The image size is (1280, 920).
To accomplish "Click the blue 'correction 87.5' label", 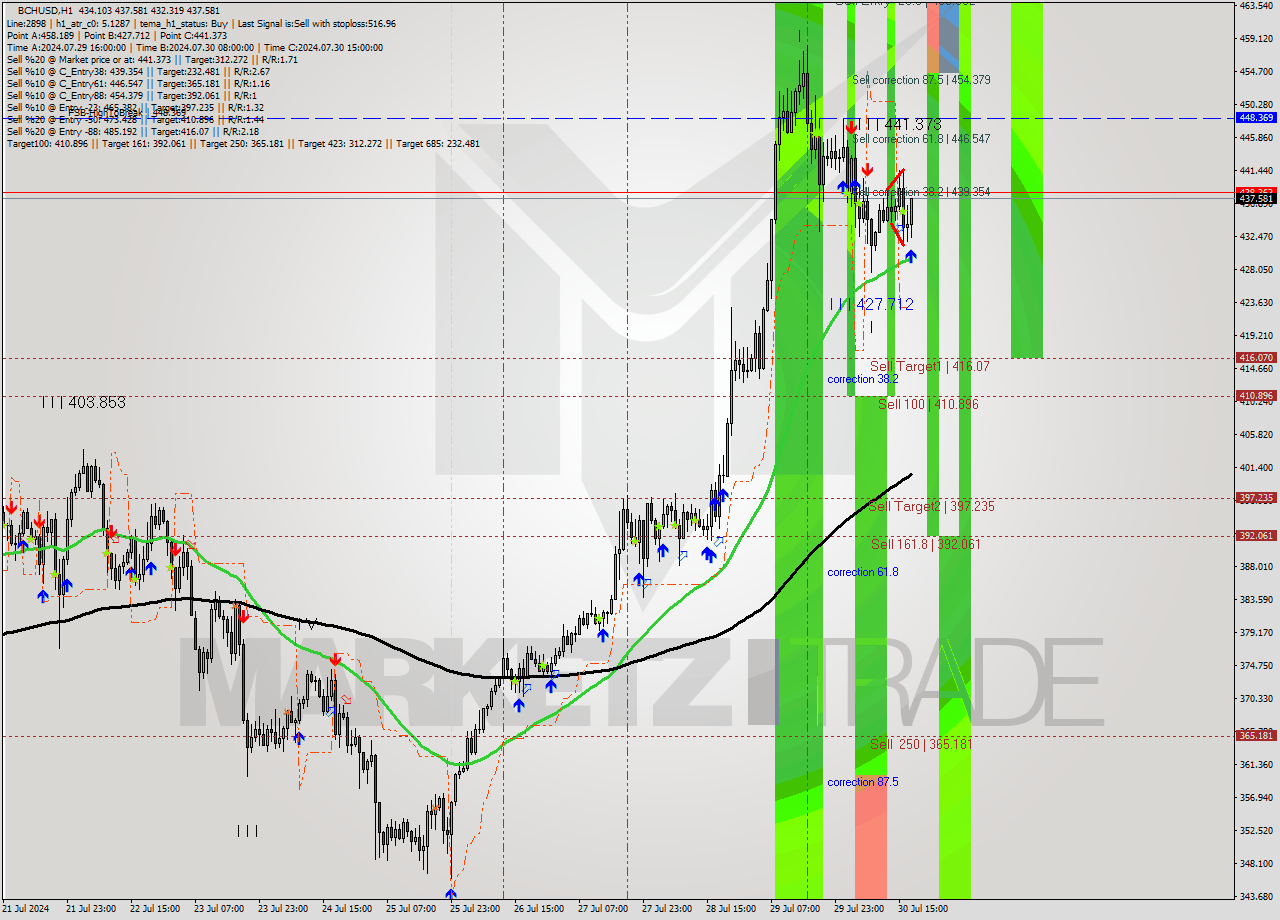I will coord(862,782).
